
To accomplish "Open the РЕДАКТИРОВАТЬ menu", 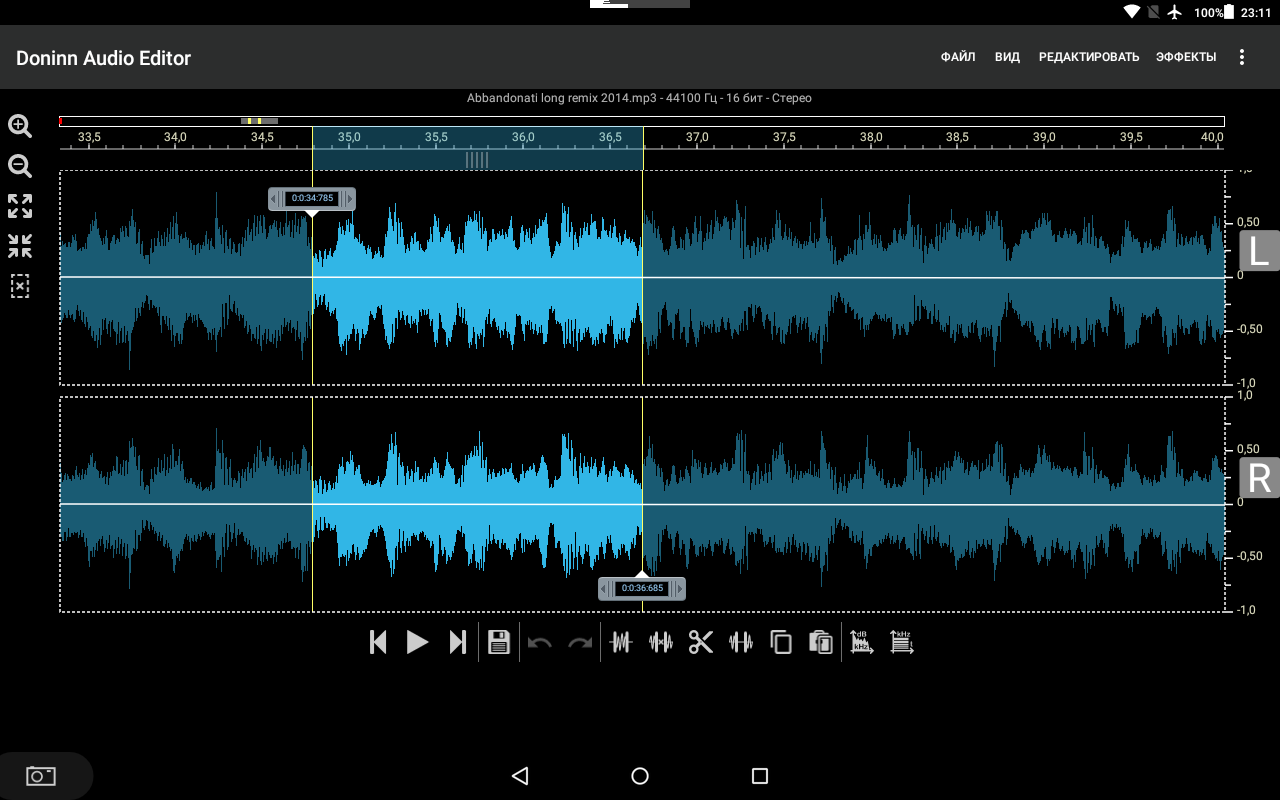I will (x=1089, y=57).
